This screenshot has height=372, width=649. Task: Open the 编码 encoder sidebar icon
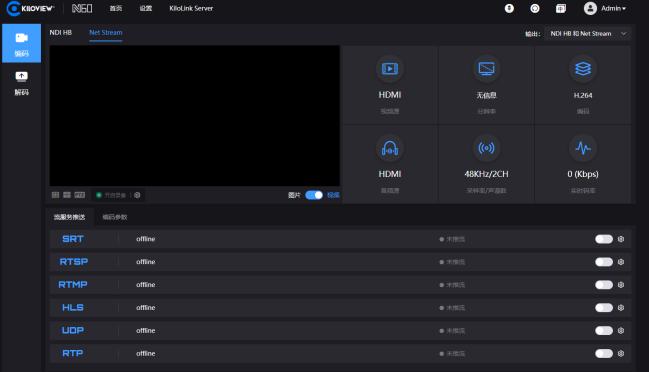point(22,43)
